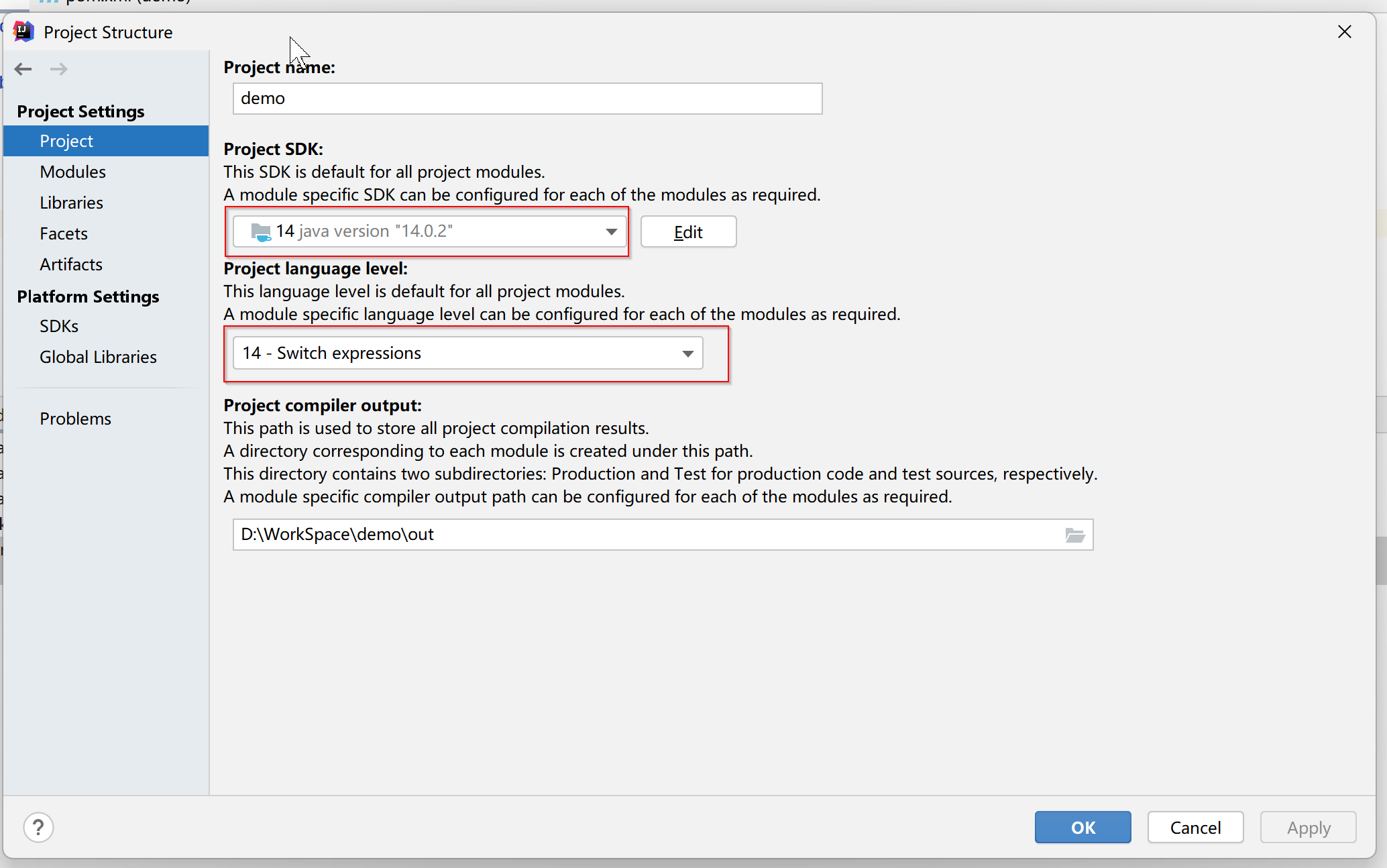Click browse folder icon in output path

tap(1074, 535)
